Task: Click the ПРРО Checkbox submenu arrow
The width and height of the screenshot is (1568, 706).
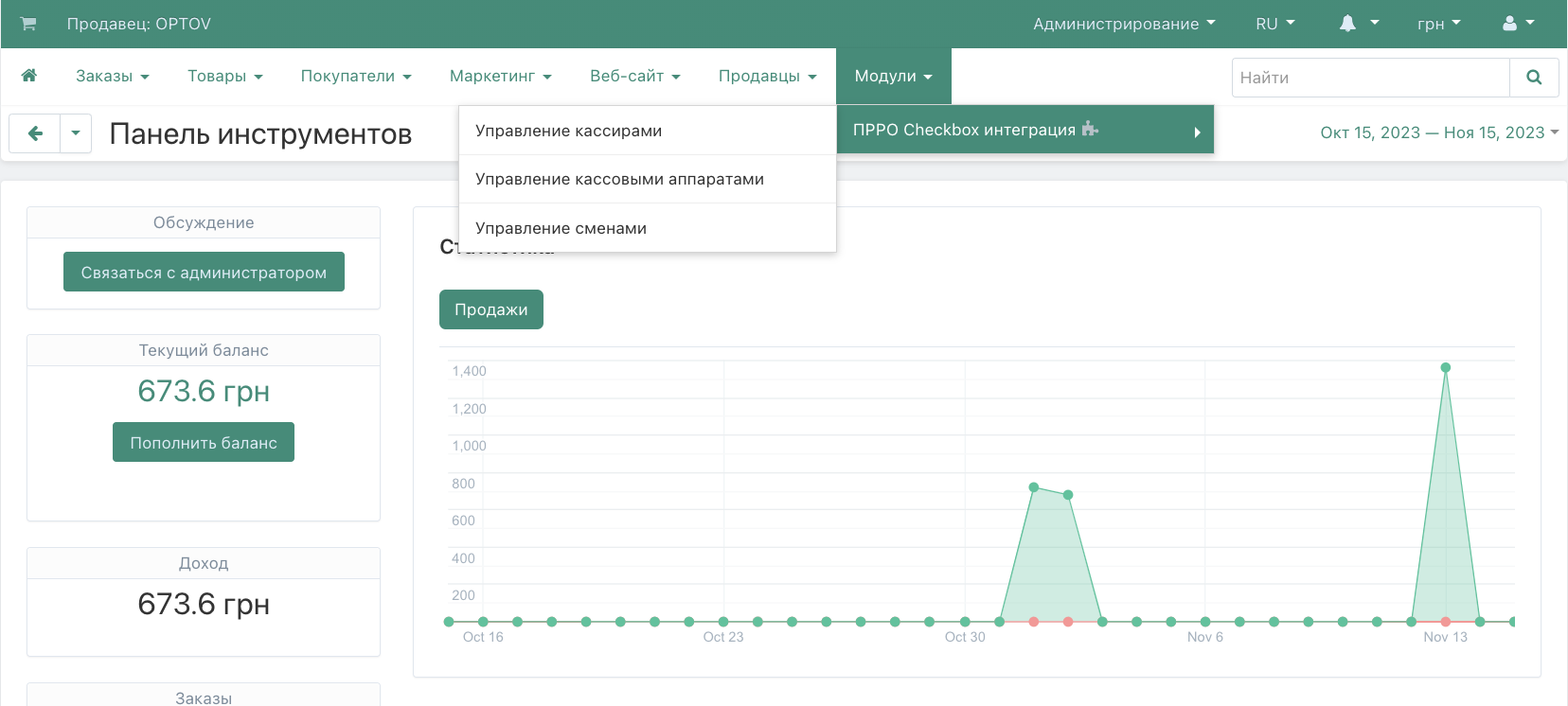Action: (1197, 132)
